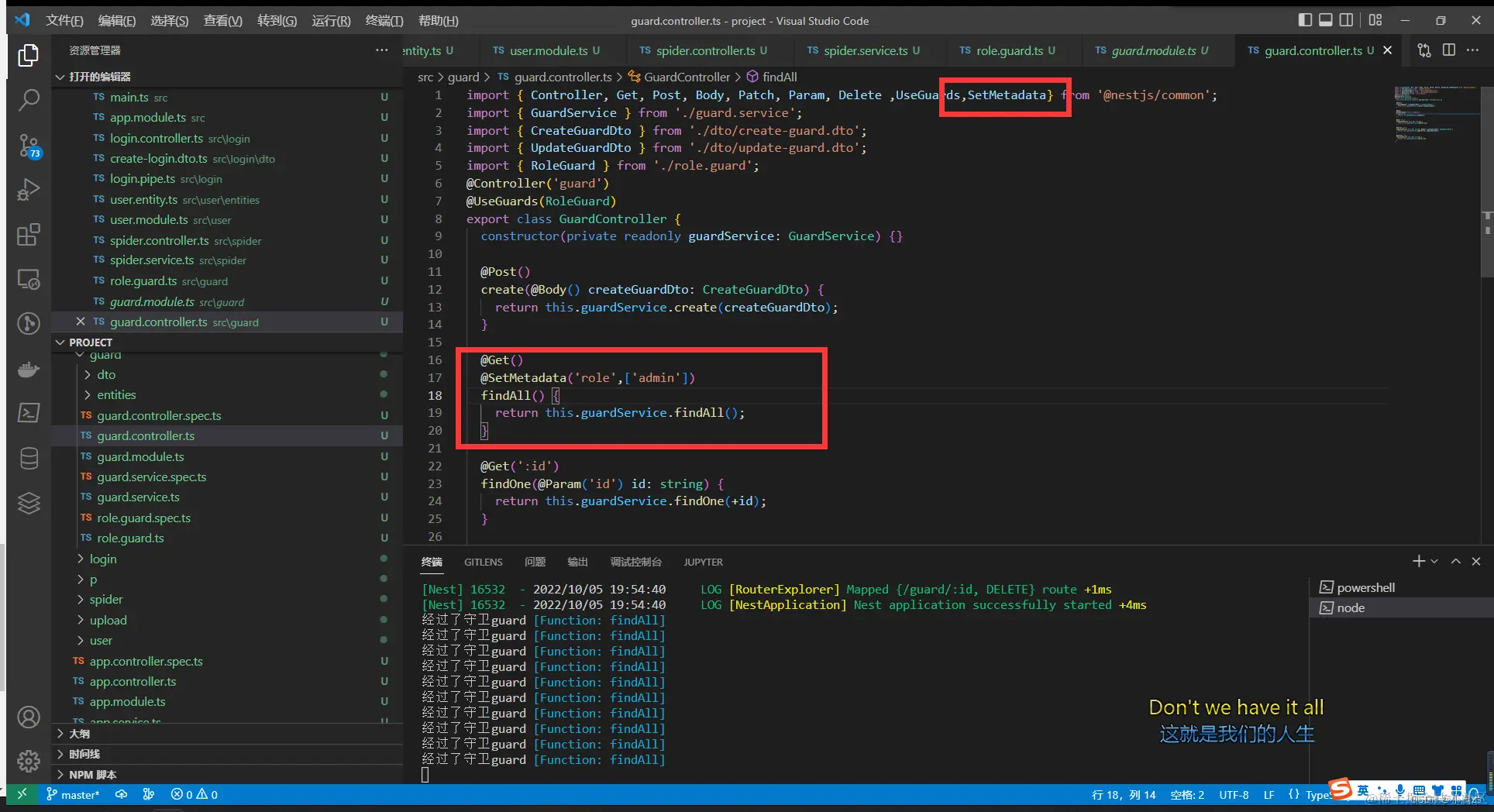
Task: Create a new terminal with plus icon
Action: [x=1418, y=561]
